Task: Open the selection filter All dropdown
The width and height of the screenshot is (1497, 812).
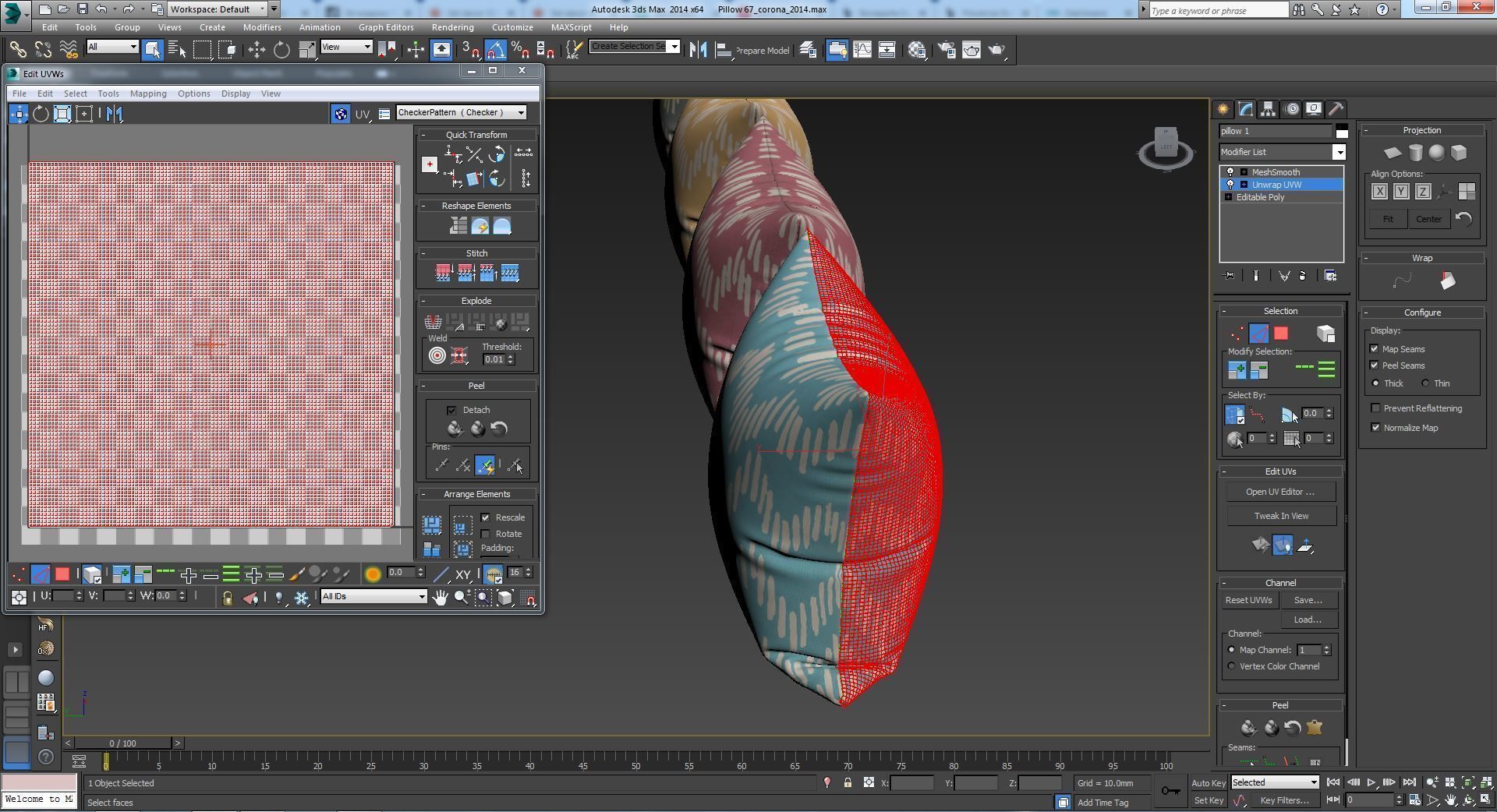Action: 112,47
